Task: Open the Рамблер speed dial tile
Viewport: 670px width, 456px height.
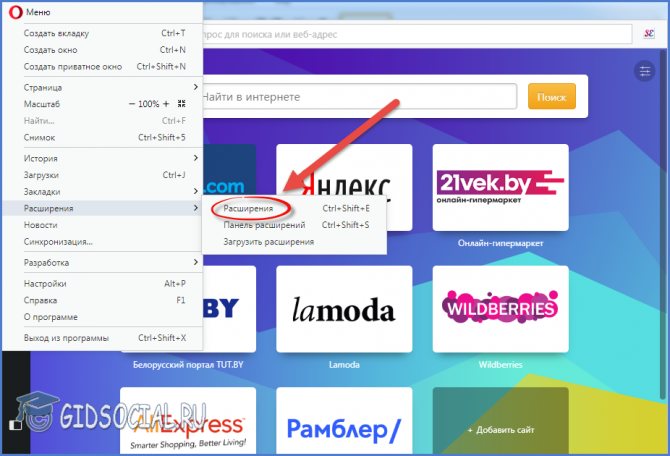Action: coord(344,421)
